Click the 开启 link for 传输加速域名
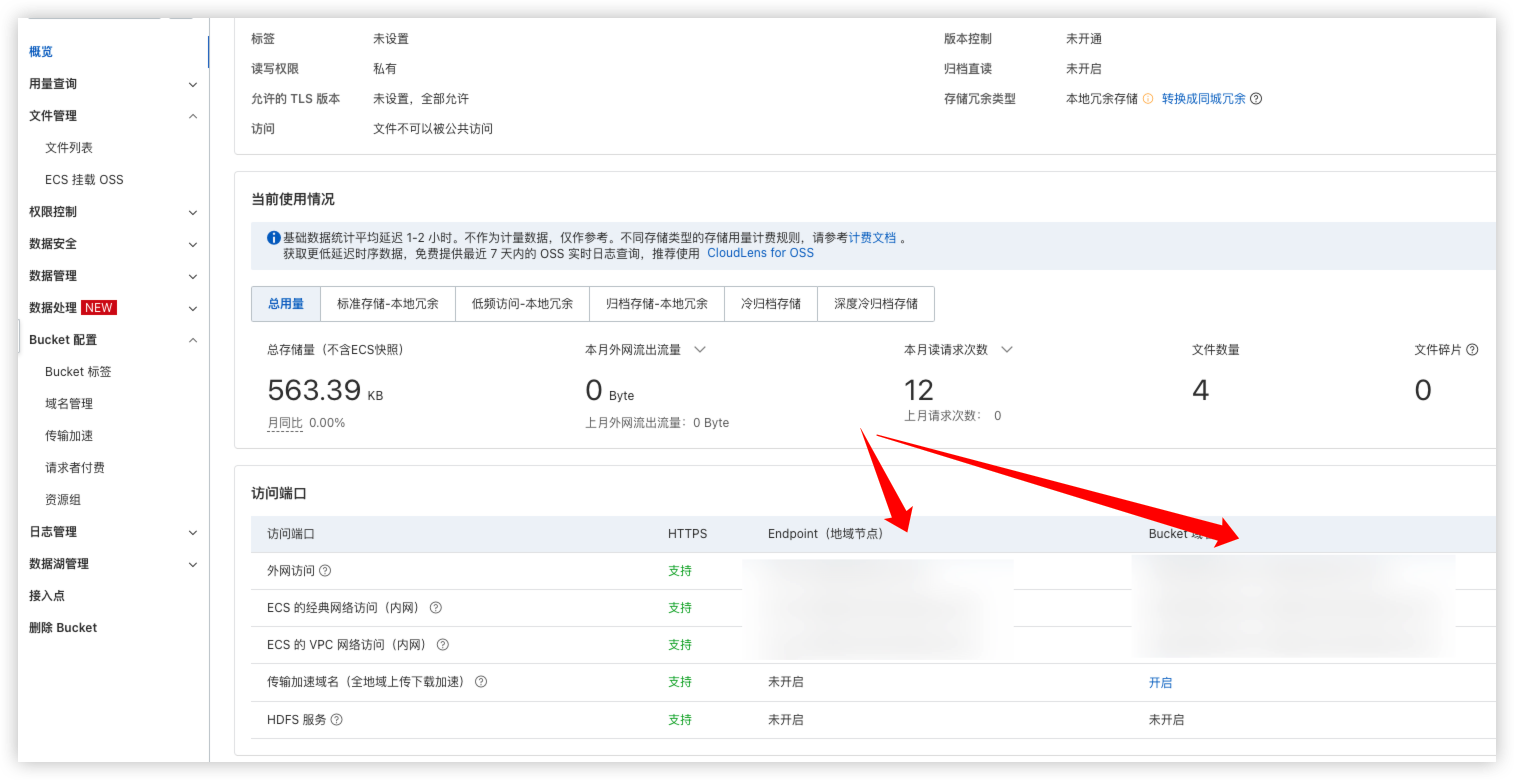Viewport: 1514px width, 780px height. click(x=1160, y=683)
